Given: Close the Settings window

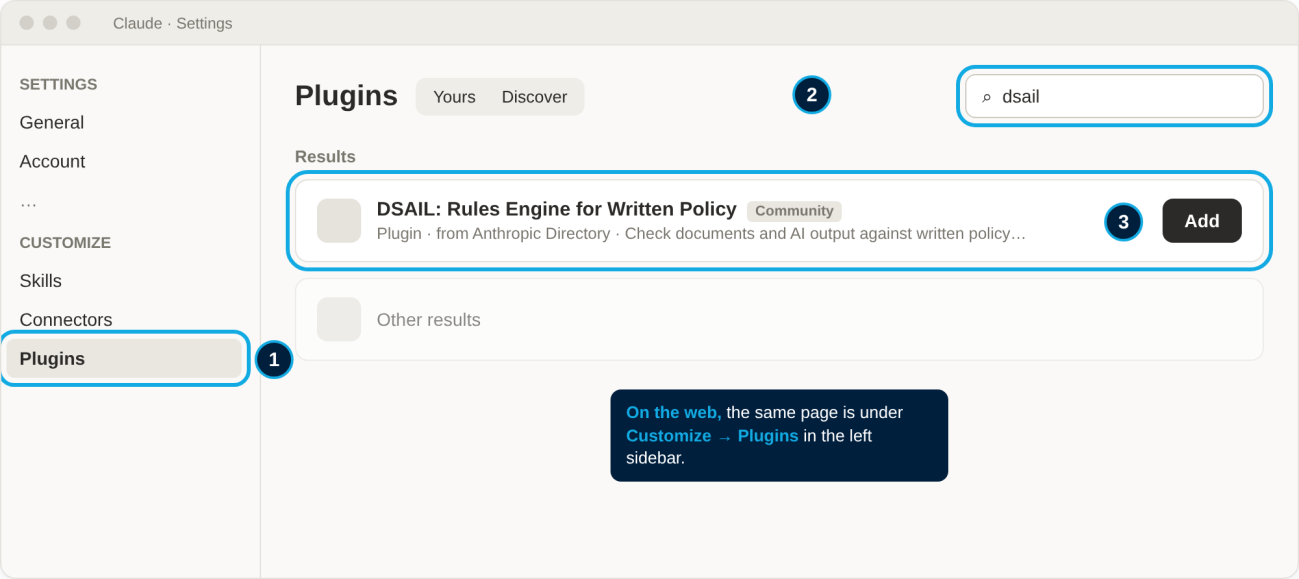Looking at the screenshot, I should click(x=27, y=23).
